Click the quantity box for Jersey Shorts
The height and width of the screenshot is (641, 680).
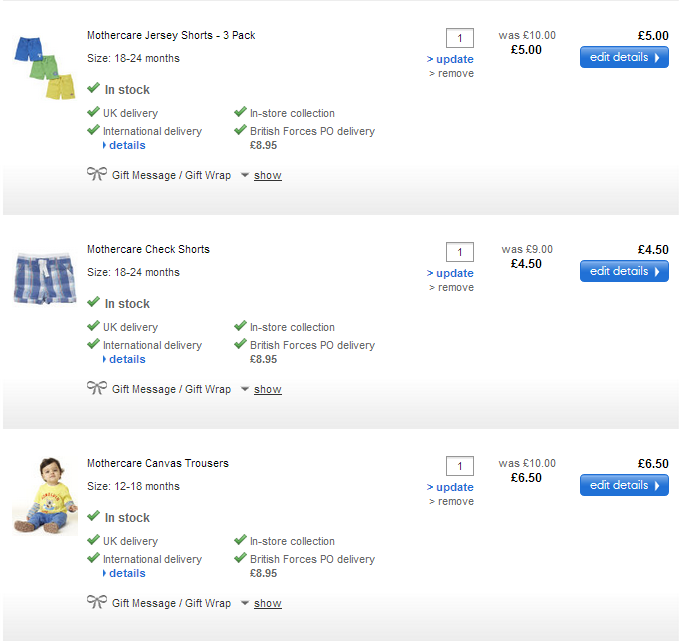pos(460,38)
